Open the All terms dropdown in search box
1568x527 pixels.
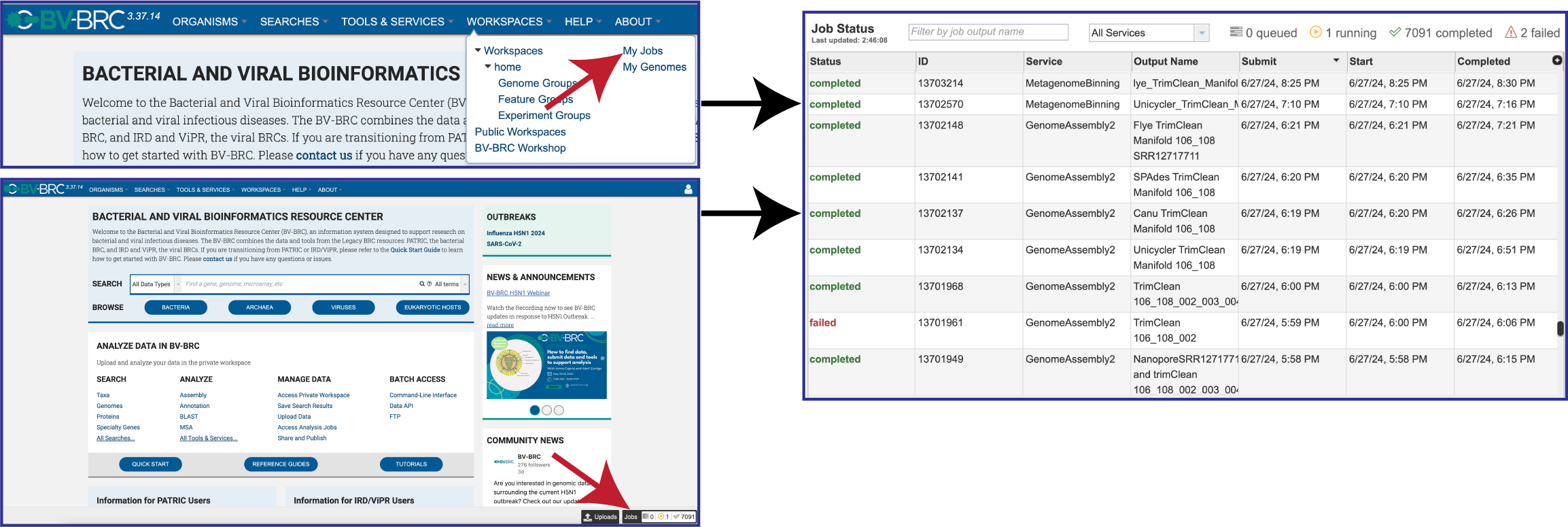[451, 284]
